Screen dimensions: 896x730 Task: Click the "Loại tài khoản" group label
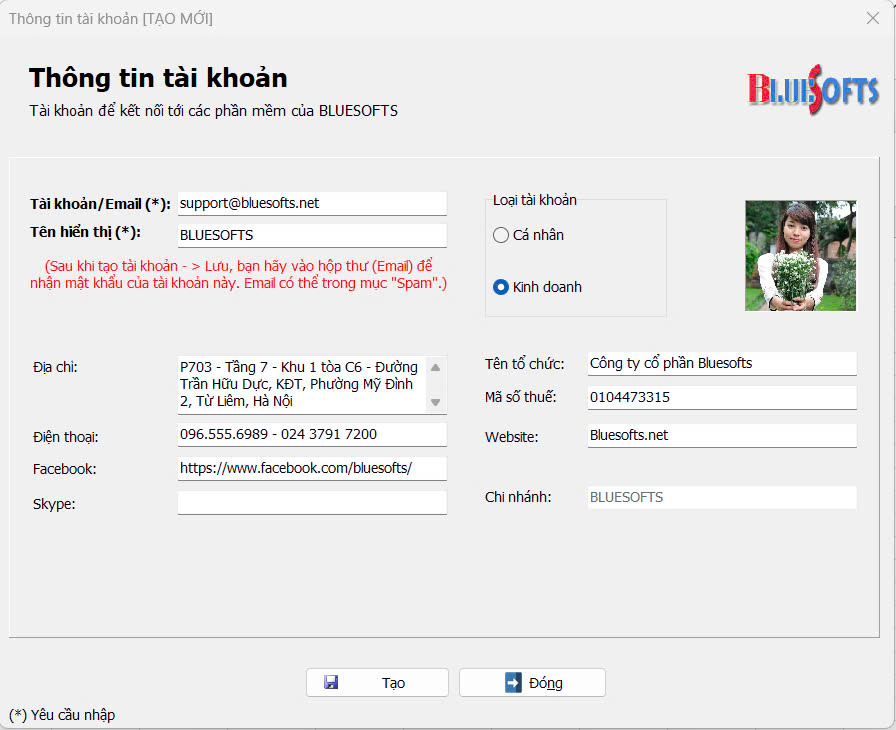pyautogui.click(x=534, y=200)
